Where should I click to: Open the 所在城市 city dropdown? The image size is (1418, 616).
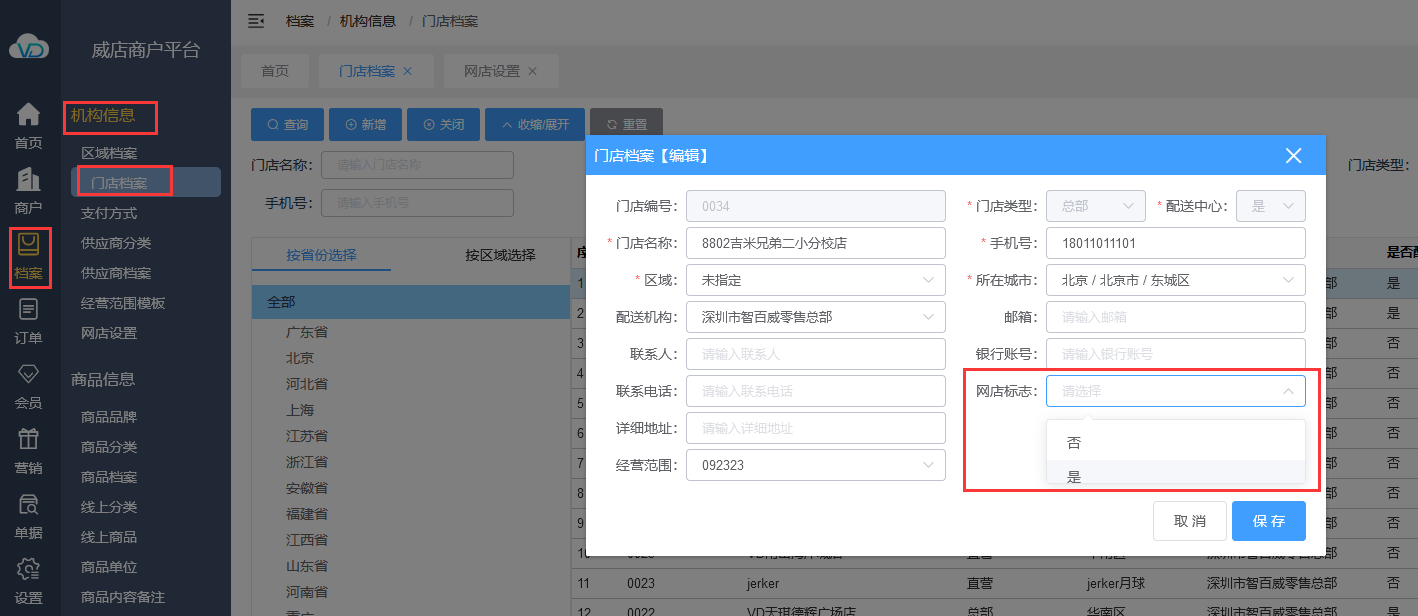pos(1175,280)
